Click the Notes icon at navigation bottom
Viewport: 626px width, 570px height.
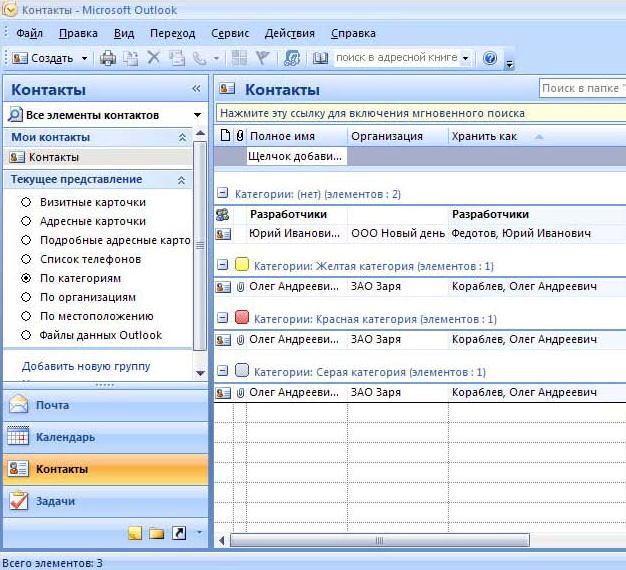(x=135, y=533)
